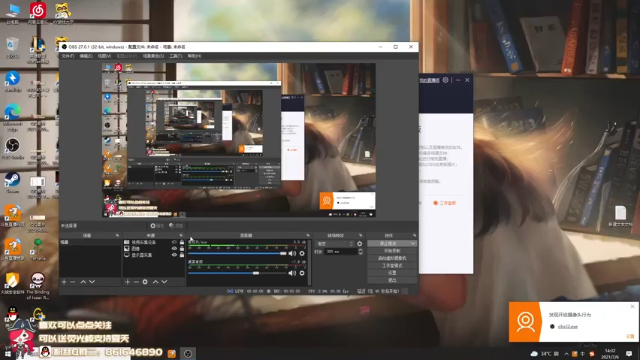Screen dimensions: 640x360
Task: Open transition properties gear icon
Action: point(360,244)
